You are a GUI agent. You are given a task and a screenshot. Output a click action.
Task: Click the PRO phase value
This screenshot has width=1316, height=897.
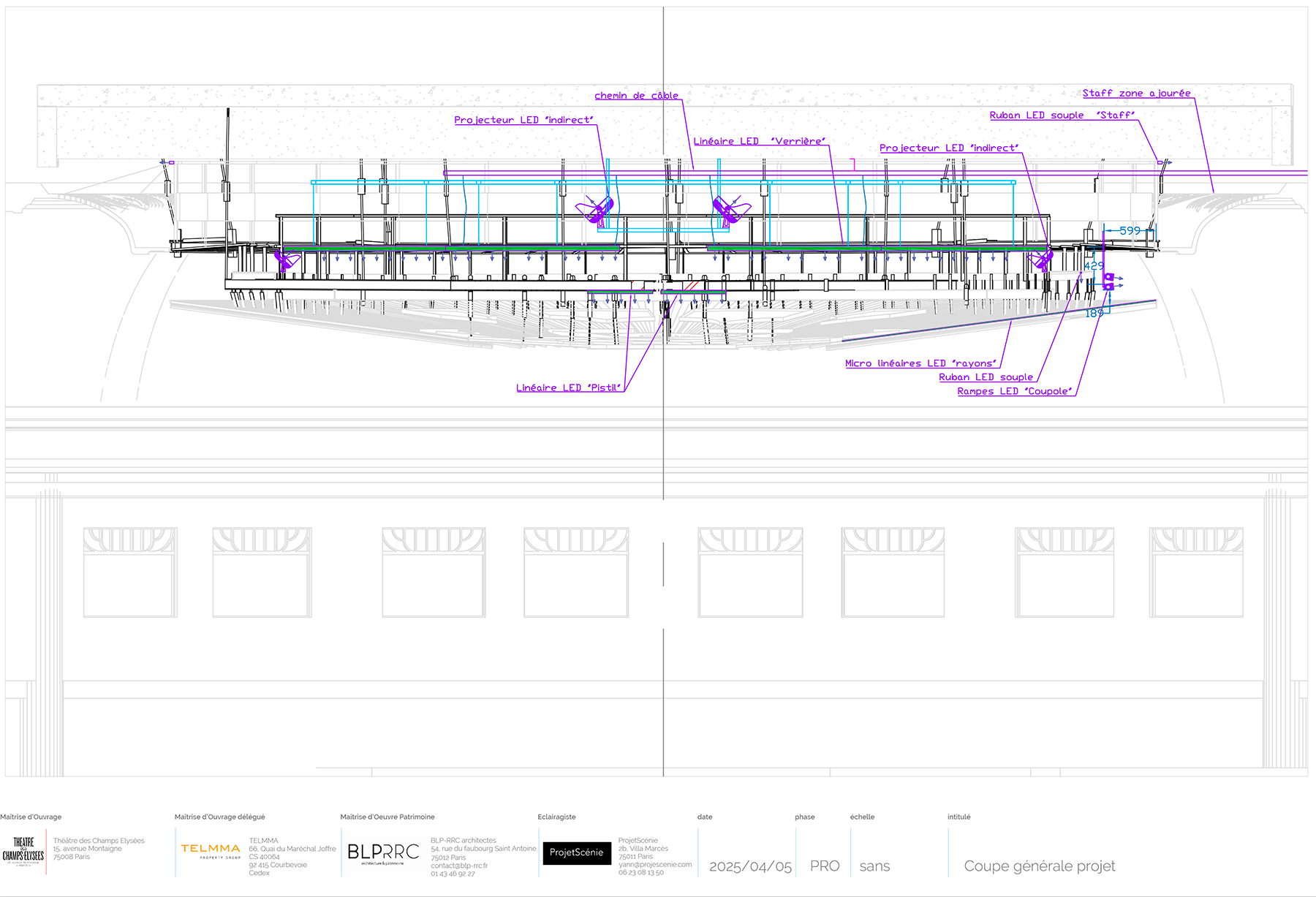pyautogui.click(x=824, y=866)
